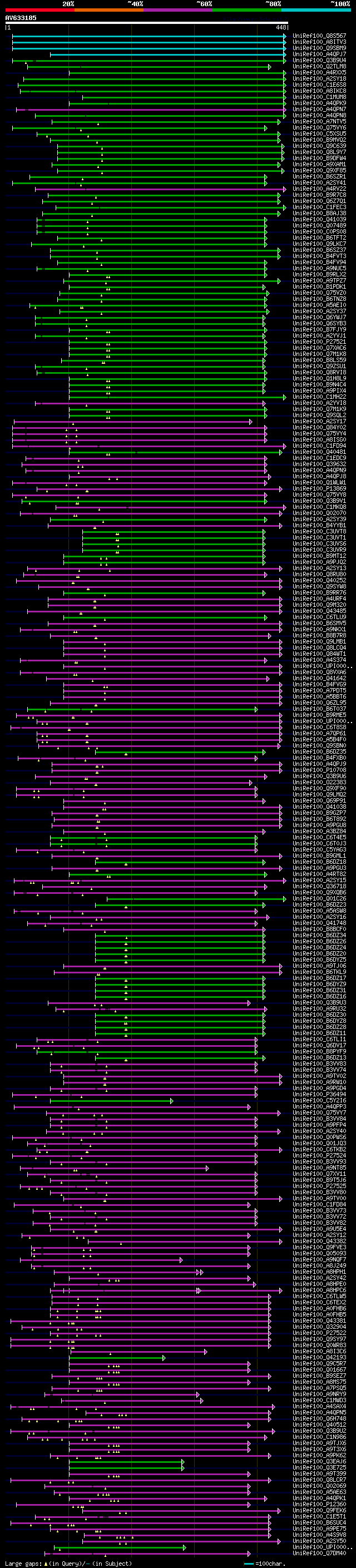The width and height of the screenshot is (356, 1568).
Task: Select hit label UniRef100_Q41039
Action: tap(319, 219)
